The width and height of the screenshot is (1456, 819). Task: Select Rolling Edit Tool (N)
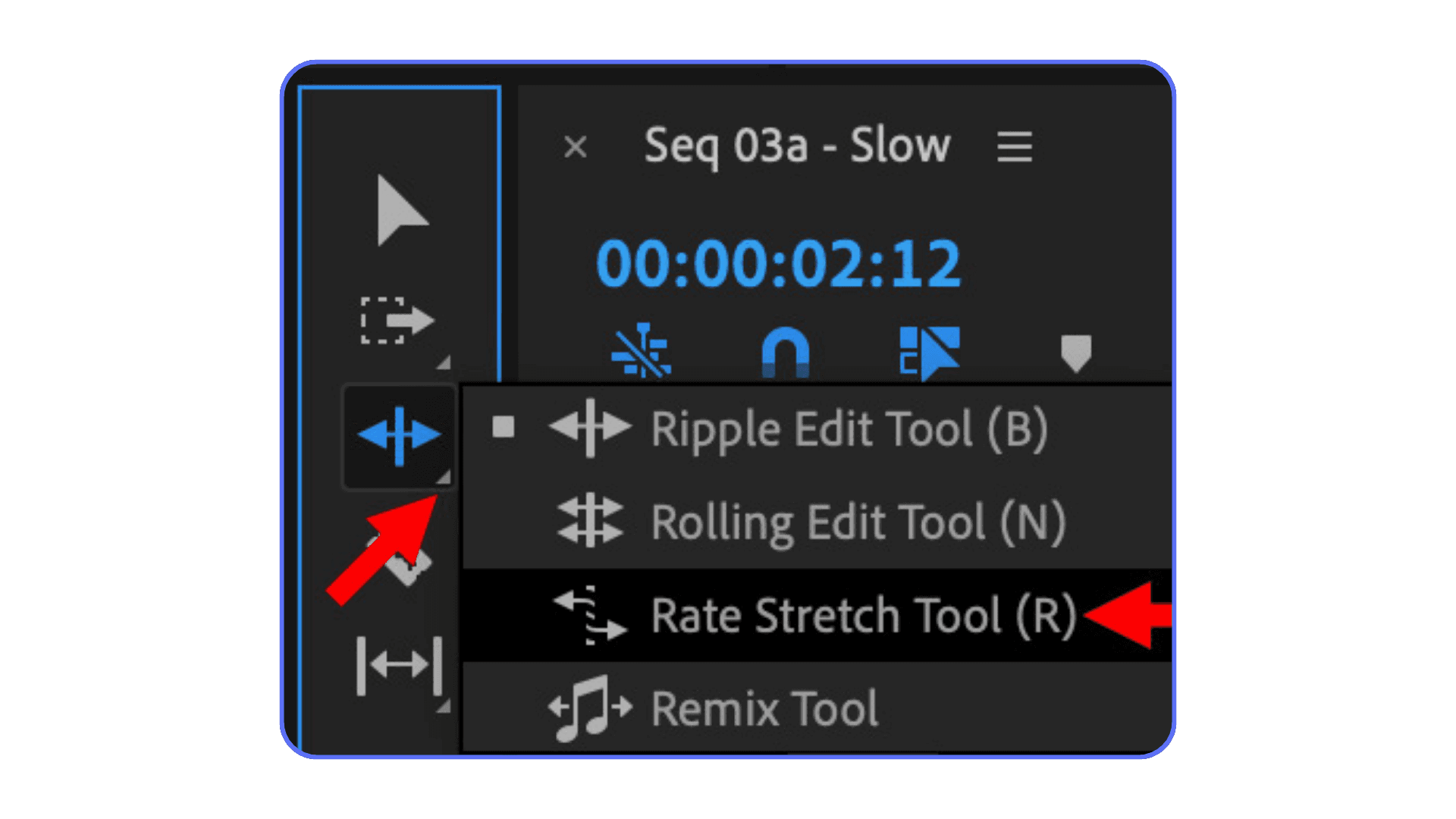click(x=857, y=522)
